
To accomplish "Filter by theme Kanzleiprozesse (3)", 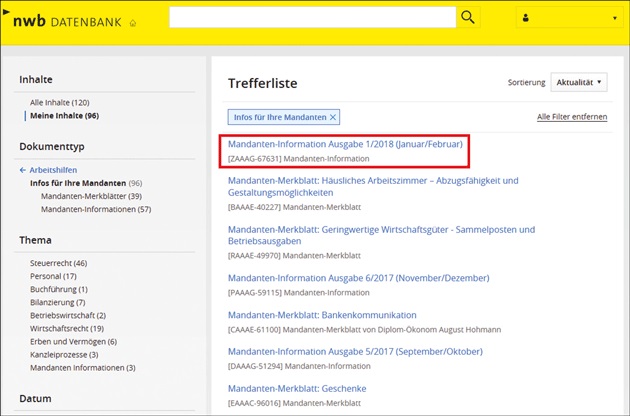I will [66, 354].
